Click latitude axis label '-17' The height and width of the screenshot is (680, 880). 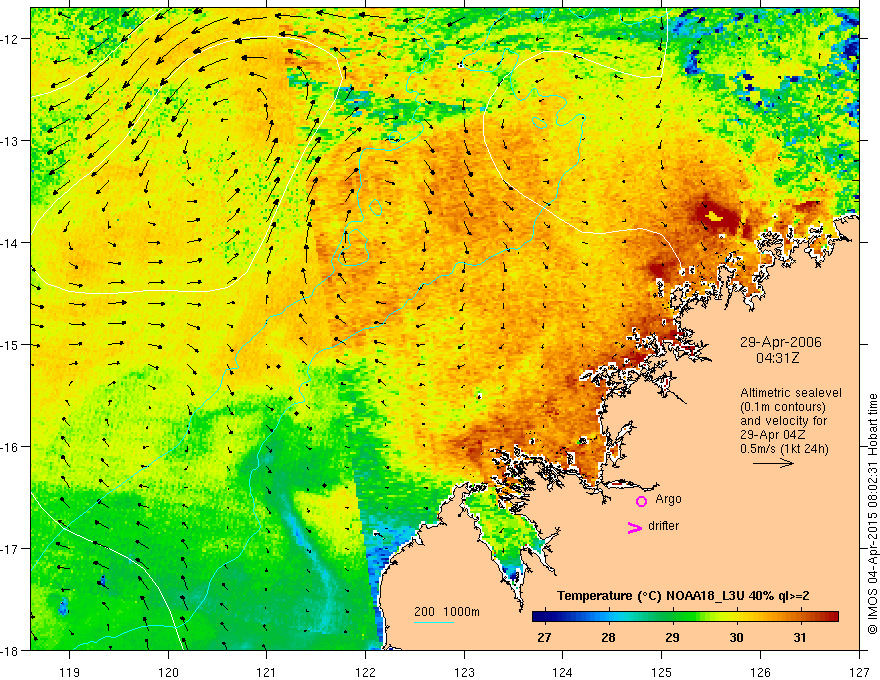coord(10,549)
